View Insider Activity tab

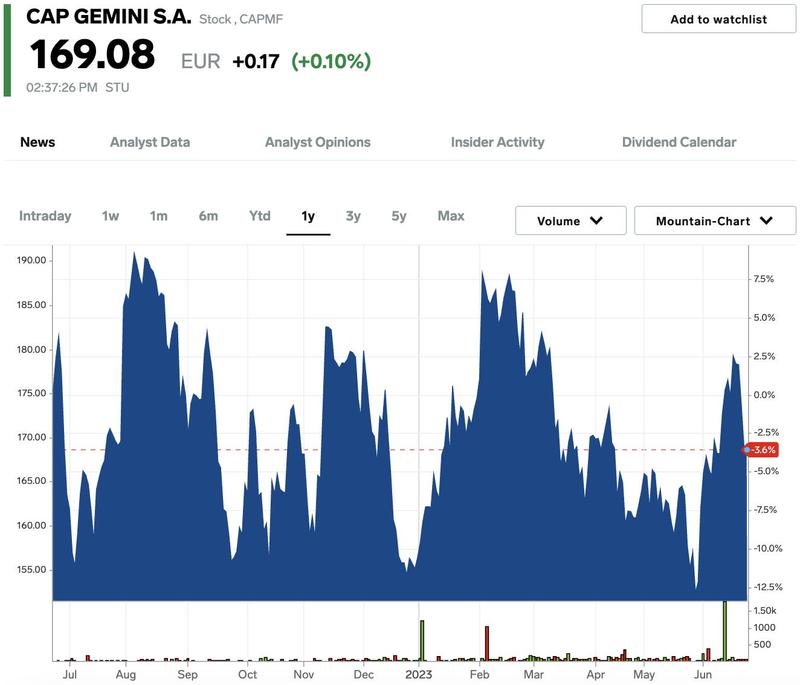(497, 142)
